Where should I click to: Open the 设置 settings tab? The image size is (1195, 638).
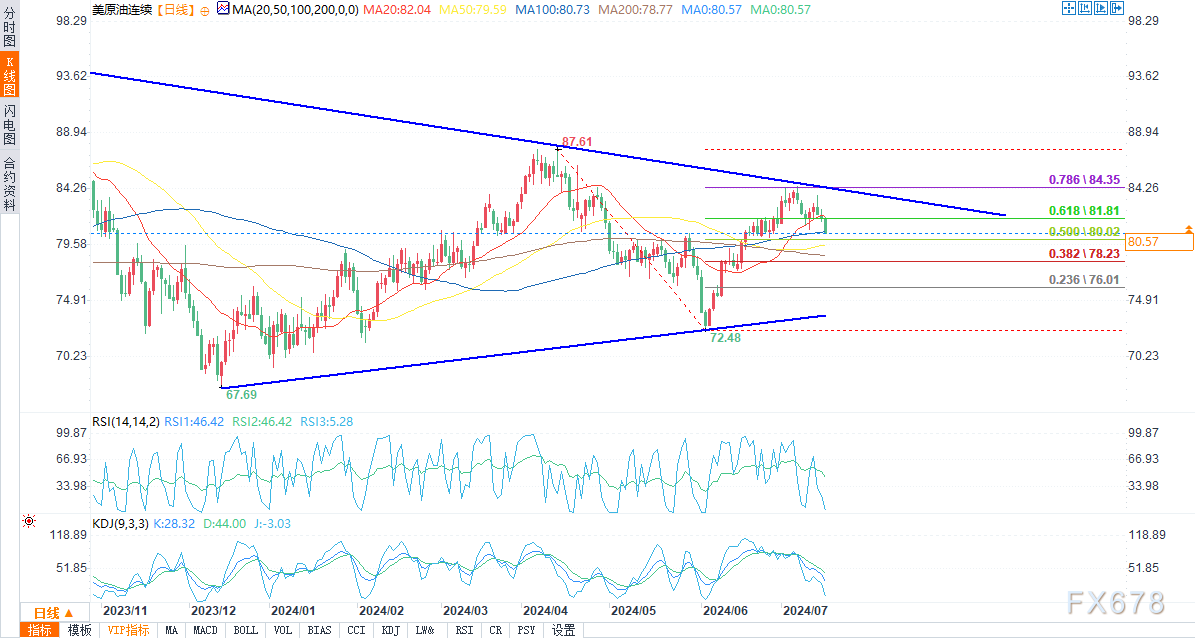(x=564, y=630)
